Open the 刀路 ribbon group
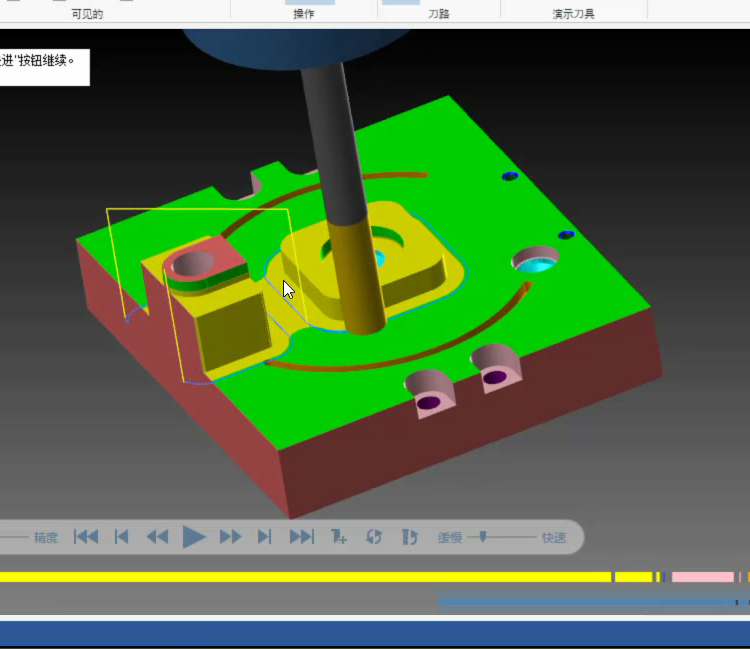This screenshot has width=750, height=649. click(x=440, y=14)
